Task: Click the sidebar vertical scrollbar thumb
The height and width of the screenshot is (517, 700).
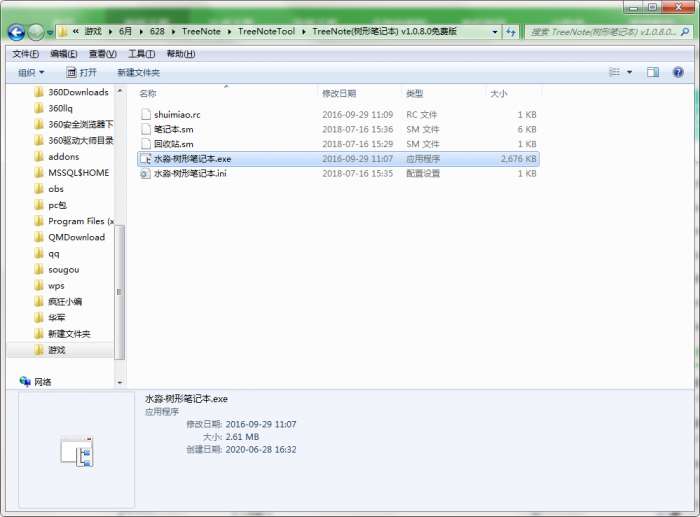Action: tap(119, 292)
